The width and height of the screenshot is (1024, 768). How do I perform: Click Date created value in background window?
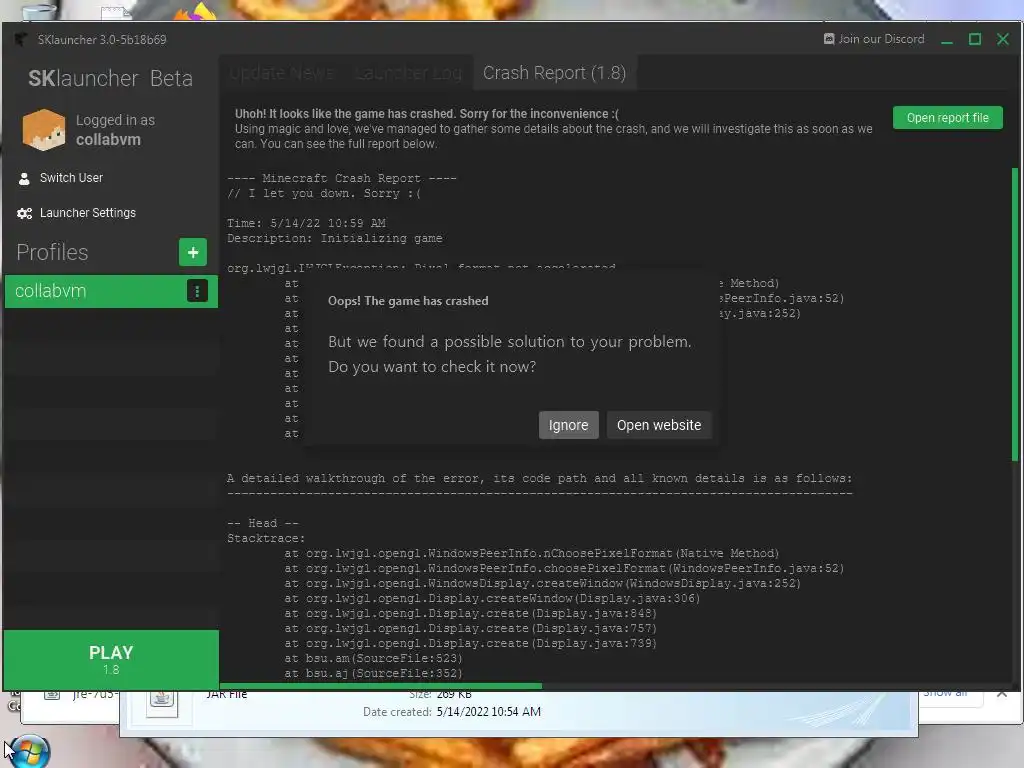(488, 712)
